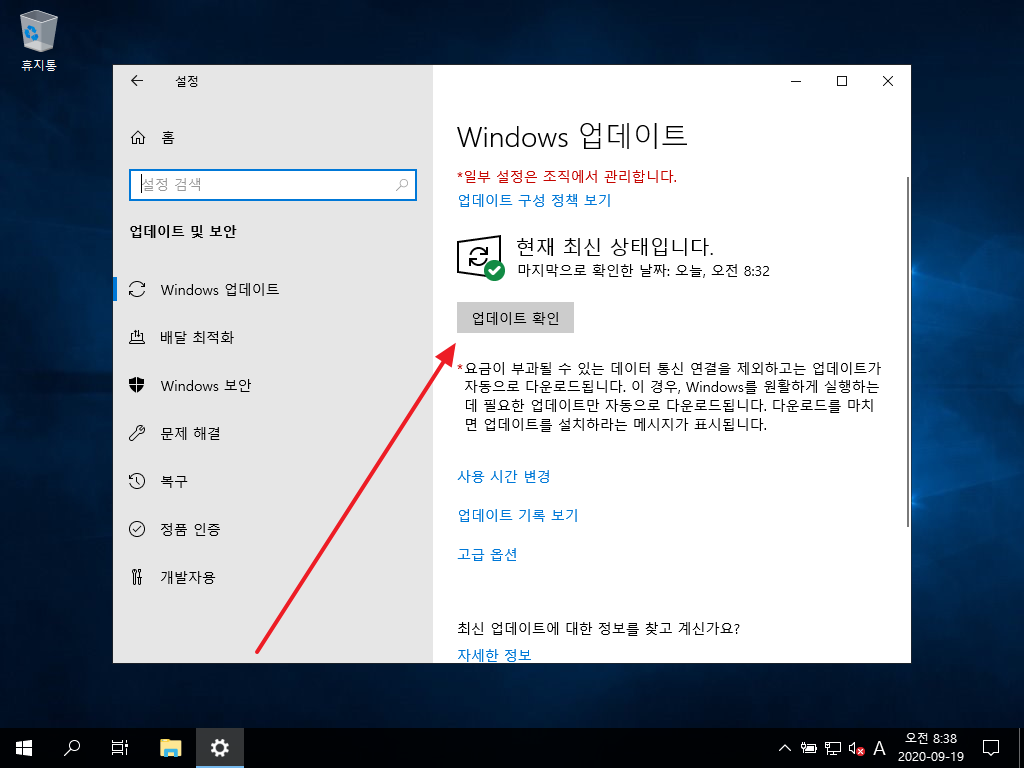1024x768 pixels.
Task: Click the Settings gear on the taskbar
Action: pyautogui.click(x=220, y=748)
